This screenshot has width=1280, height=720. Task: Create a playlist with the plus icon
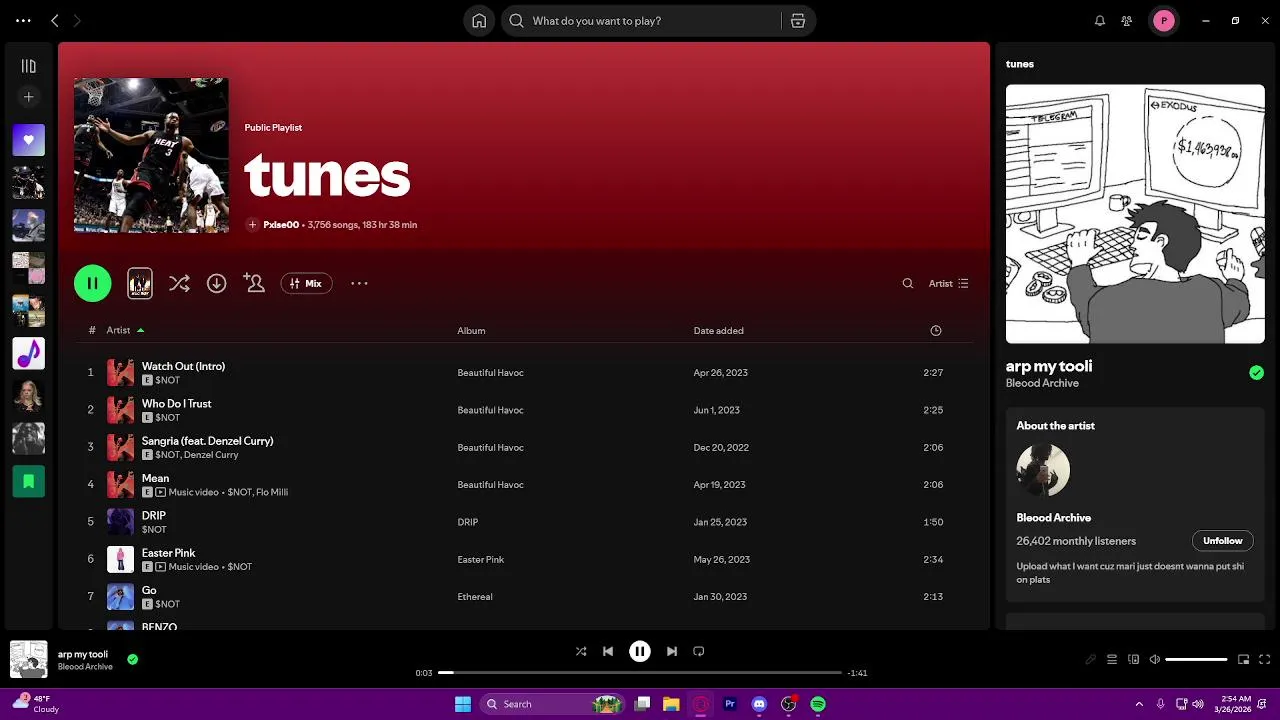(x=28, y=97)
